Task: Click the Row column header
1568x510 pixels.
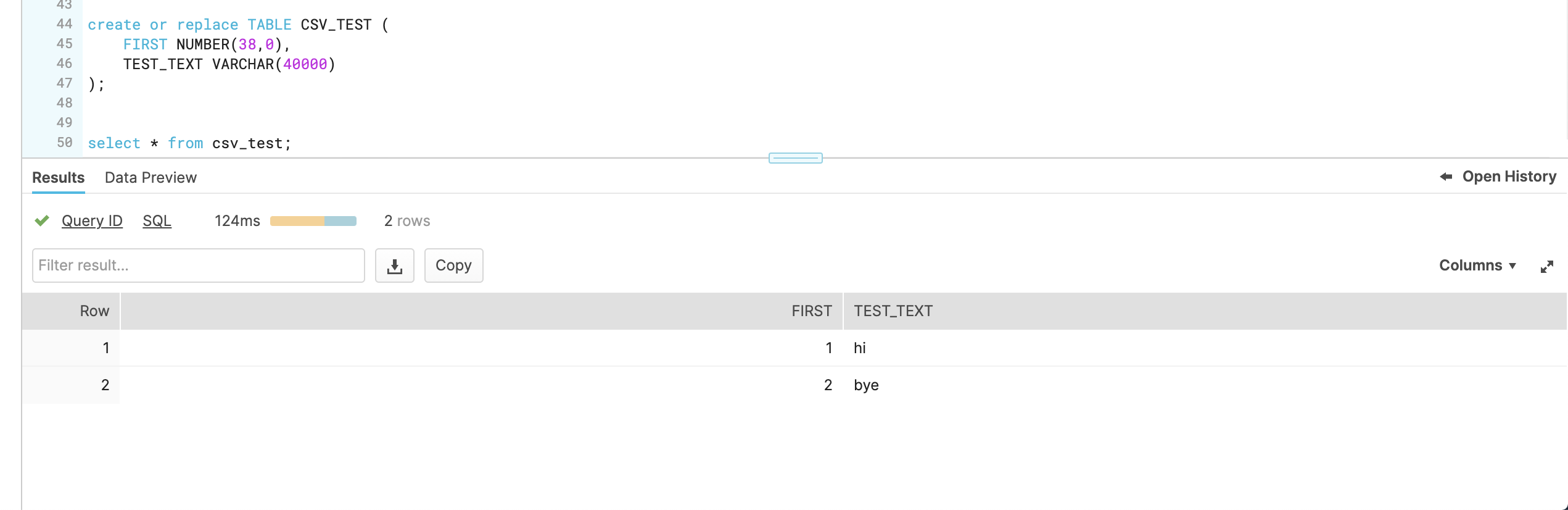Action: click(x=94, y=311)
